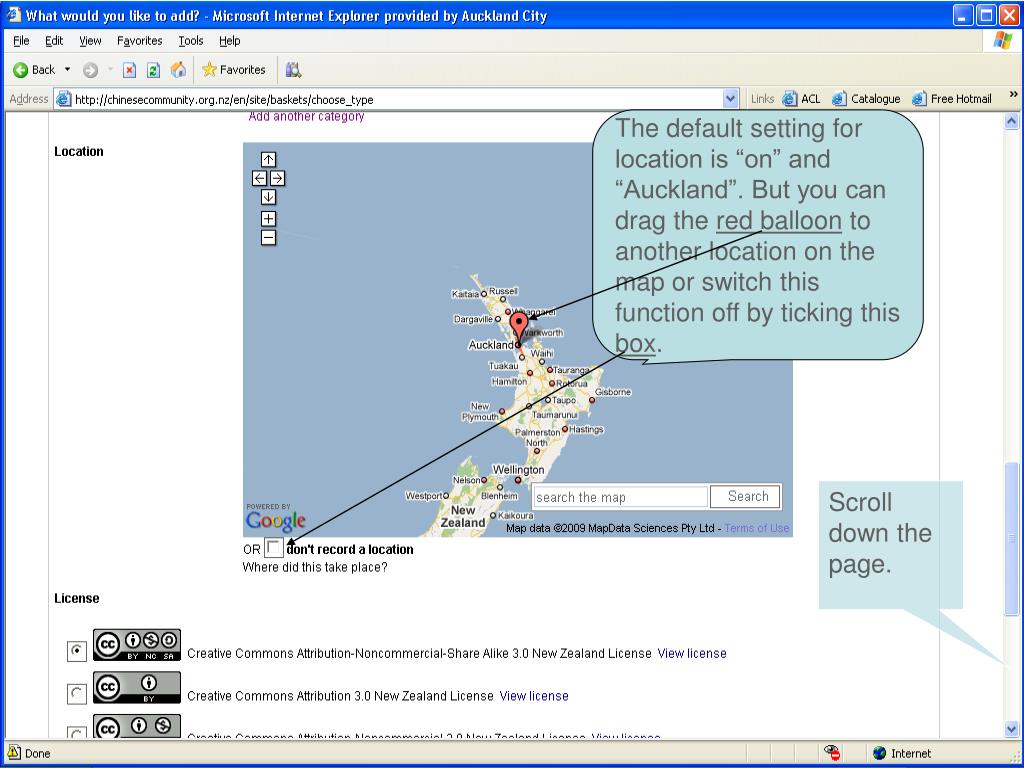
Task: Click the scrollbar up arrow
Action: click(1012, 121)
